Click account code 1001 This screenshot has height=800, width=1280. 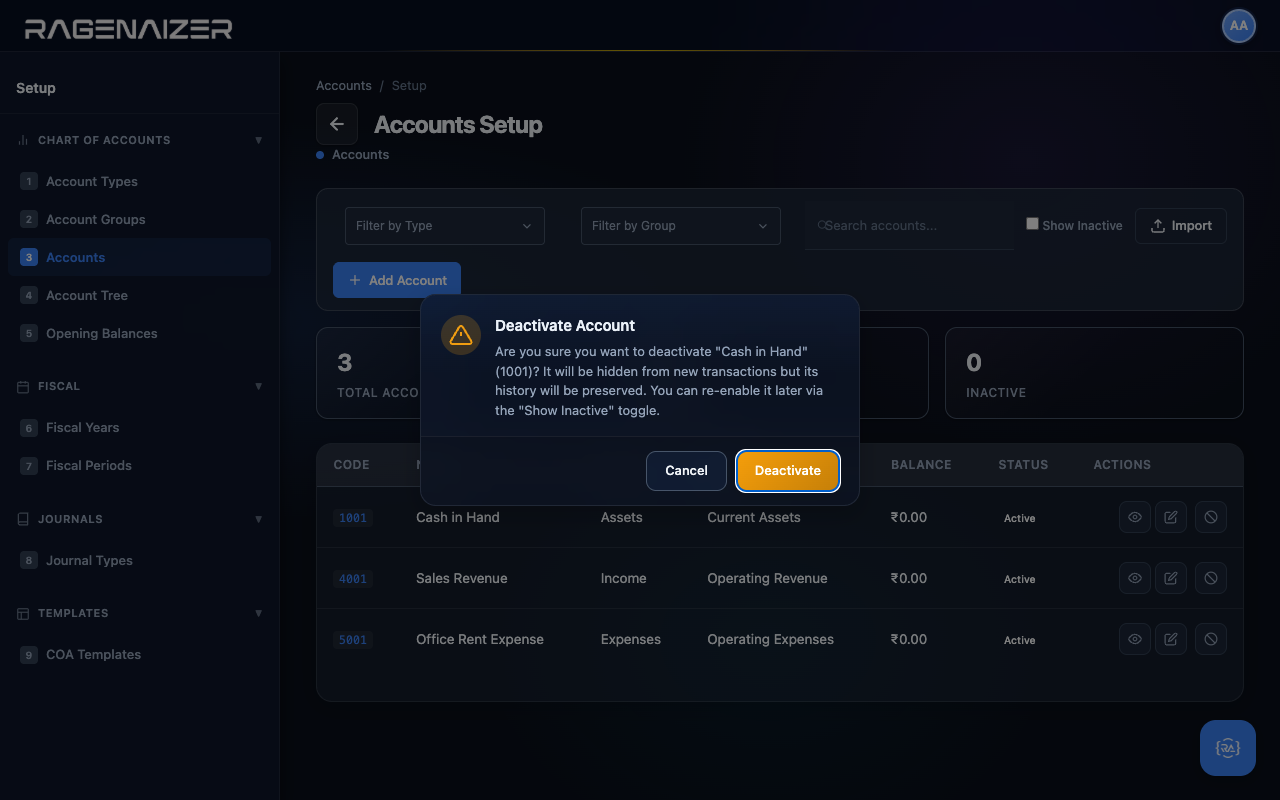pyautogui.click(x=353, y=518)
